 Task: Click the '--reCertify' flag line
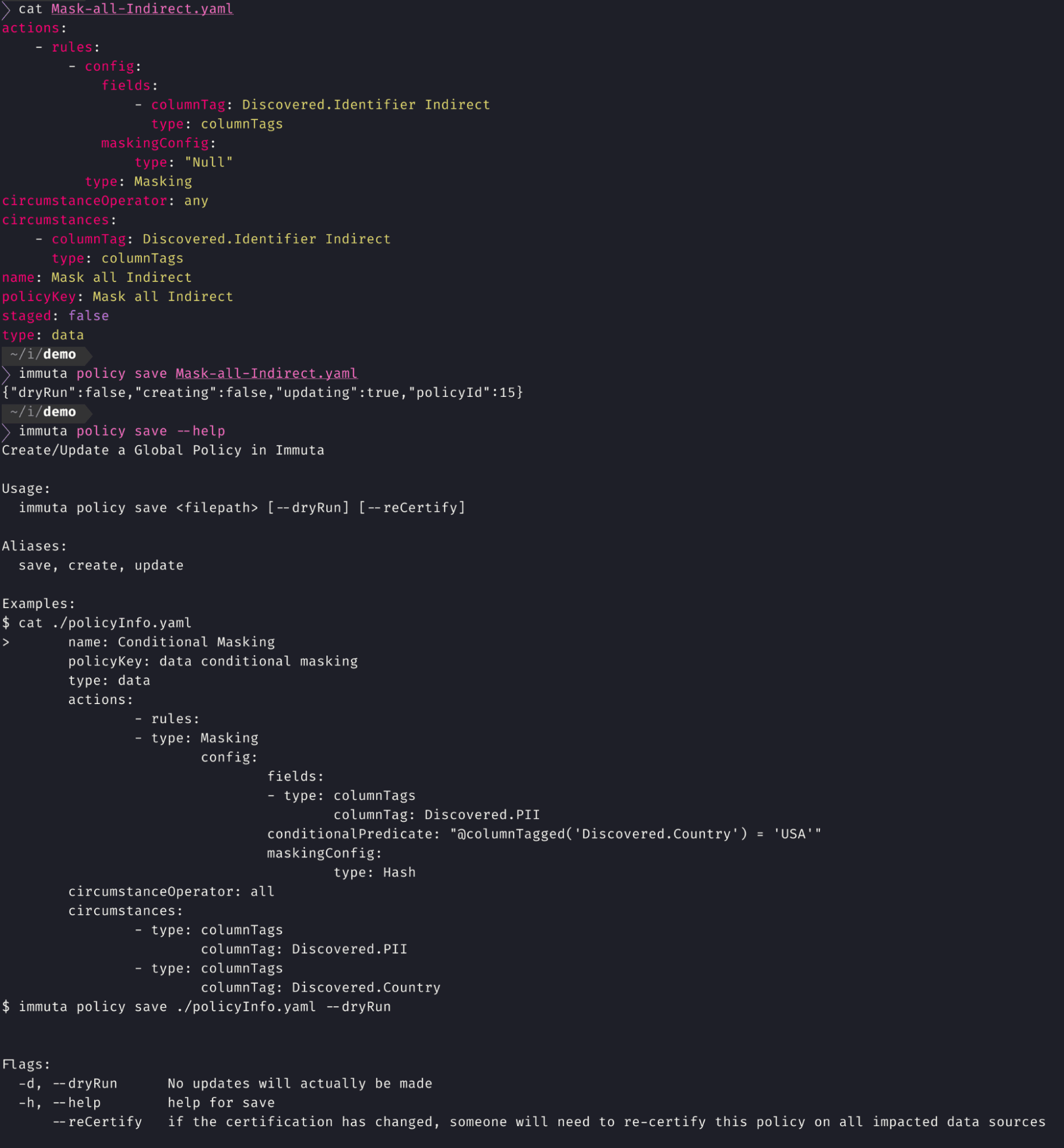coord(549,1122)
